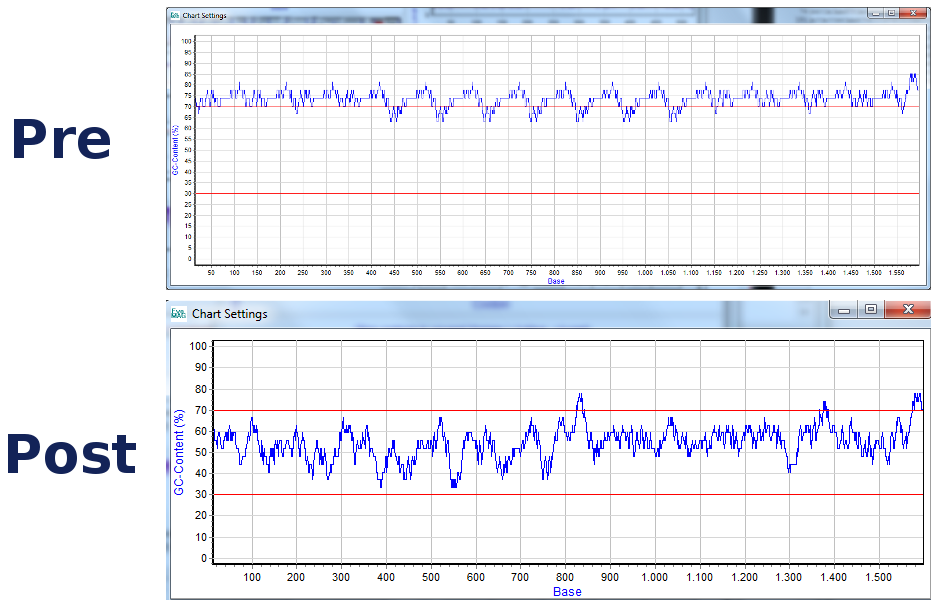The width and height of the screenshot is (941, 606).
Task: Minimize the Pre Chart Settings window
Action: point(875,14)
